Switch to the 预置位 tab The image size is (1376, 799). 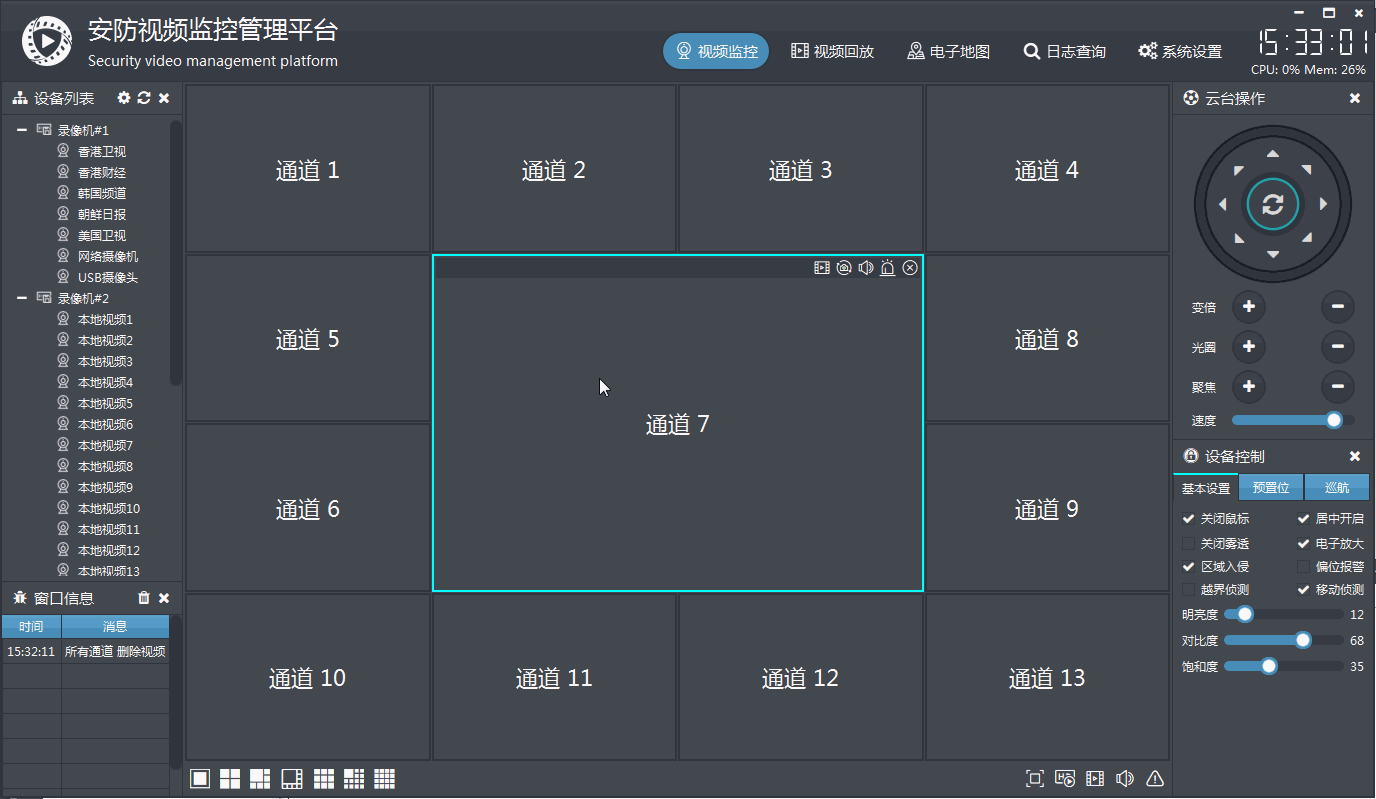pyautogui.click(x=1270, y=487)
